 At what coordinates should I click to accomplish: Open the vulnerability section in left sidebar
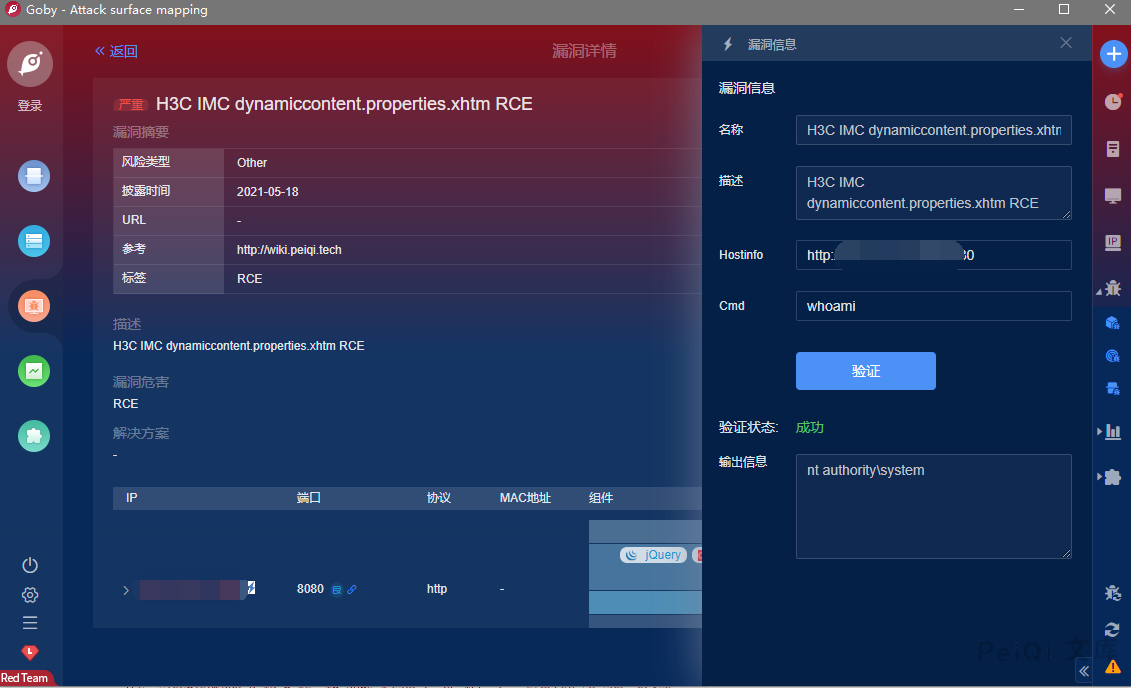(x=34, y=306)
